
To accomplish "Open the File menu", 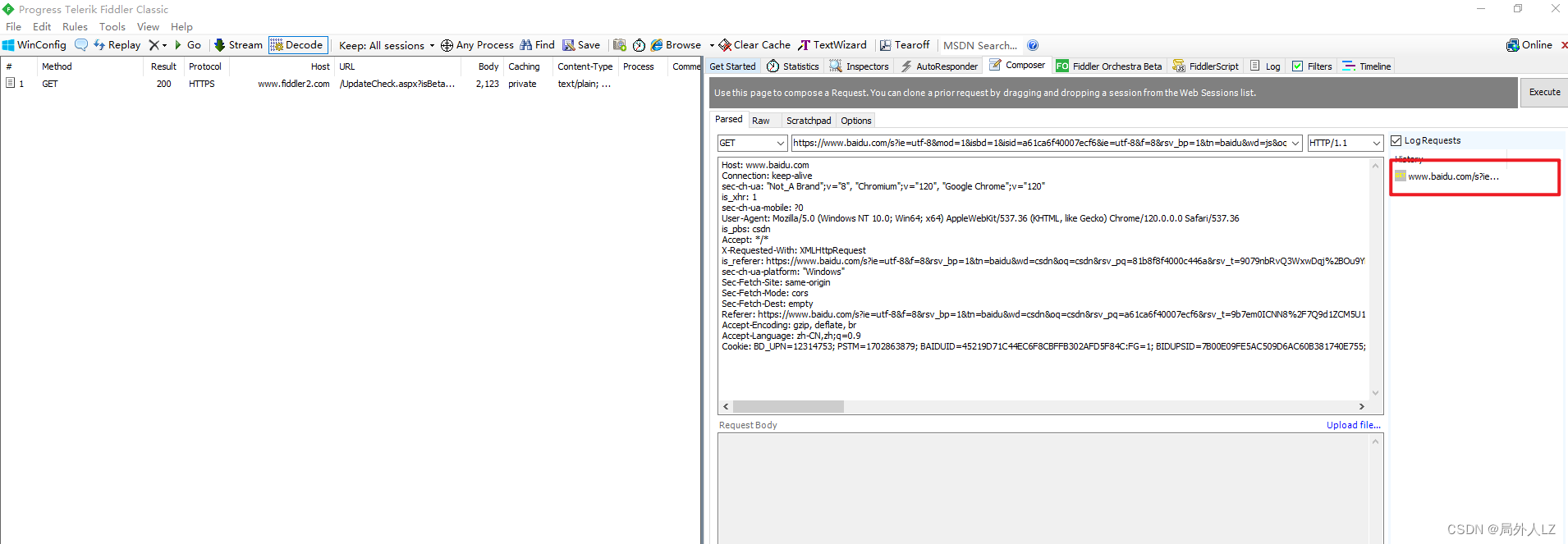I will 14,27.
